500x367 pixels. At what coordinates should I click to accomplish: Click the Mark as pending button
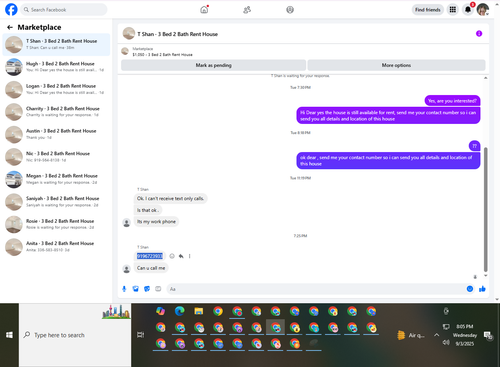click(x=213, y=65)
